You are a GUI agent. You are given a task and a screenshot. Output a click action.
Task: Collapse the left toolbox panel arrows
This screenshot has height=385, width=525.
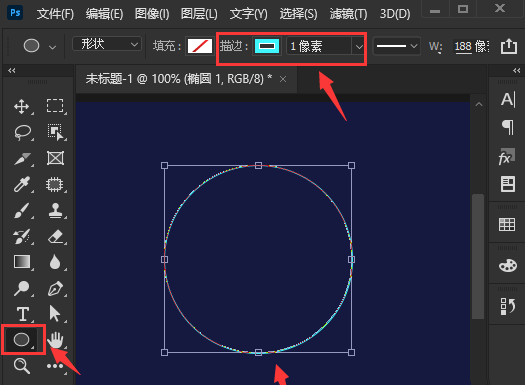tap(12, 70)
